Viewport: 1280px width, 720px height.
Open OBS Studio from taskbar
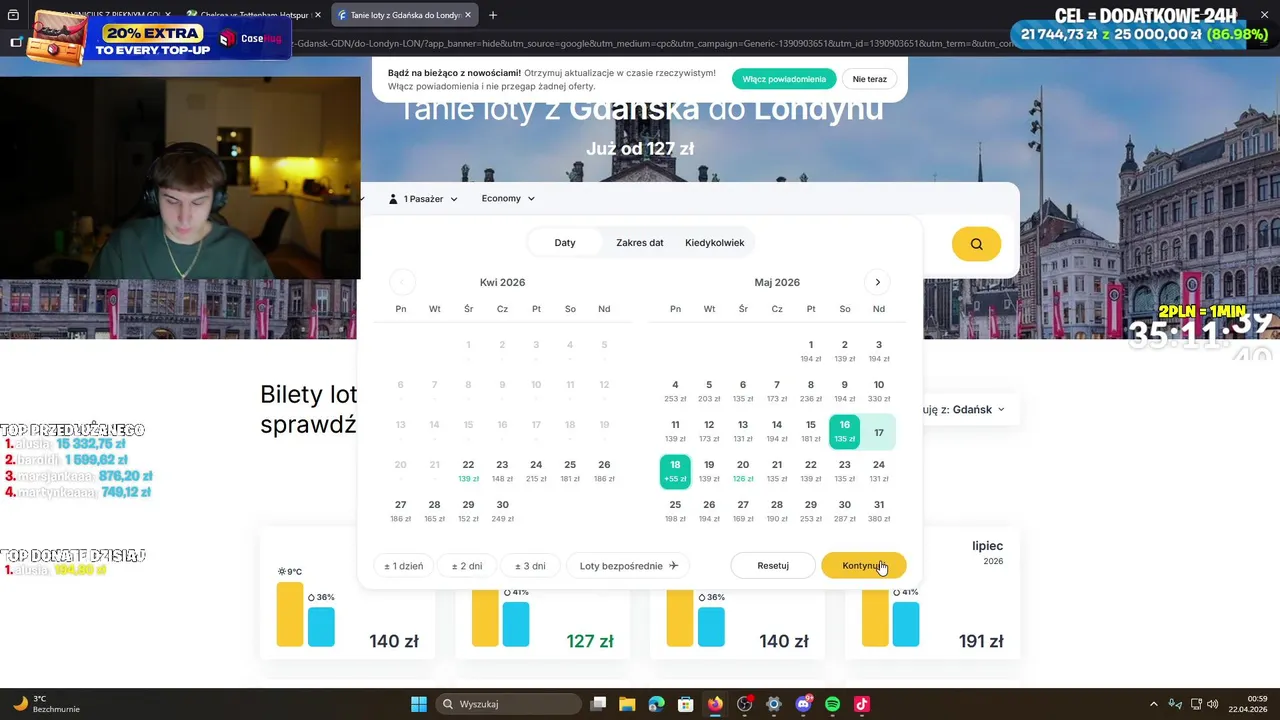point(744,704)
